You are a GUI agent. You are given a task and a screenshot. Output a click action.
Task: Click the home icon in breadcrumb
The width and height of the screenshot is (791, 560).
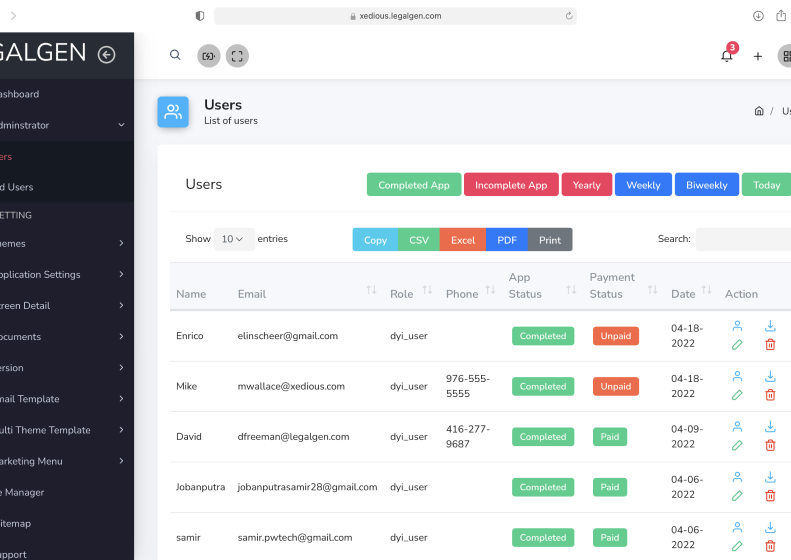click(x=759, y=111)
